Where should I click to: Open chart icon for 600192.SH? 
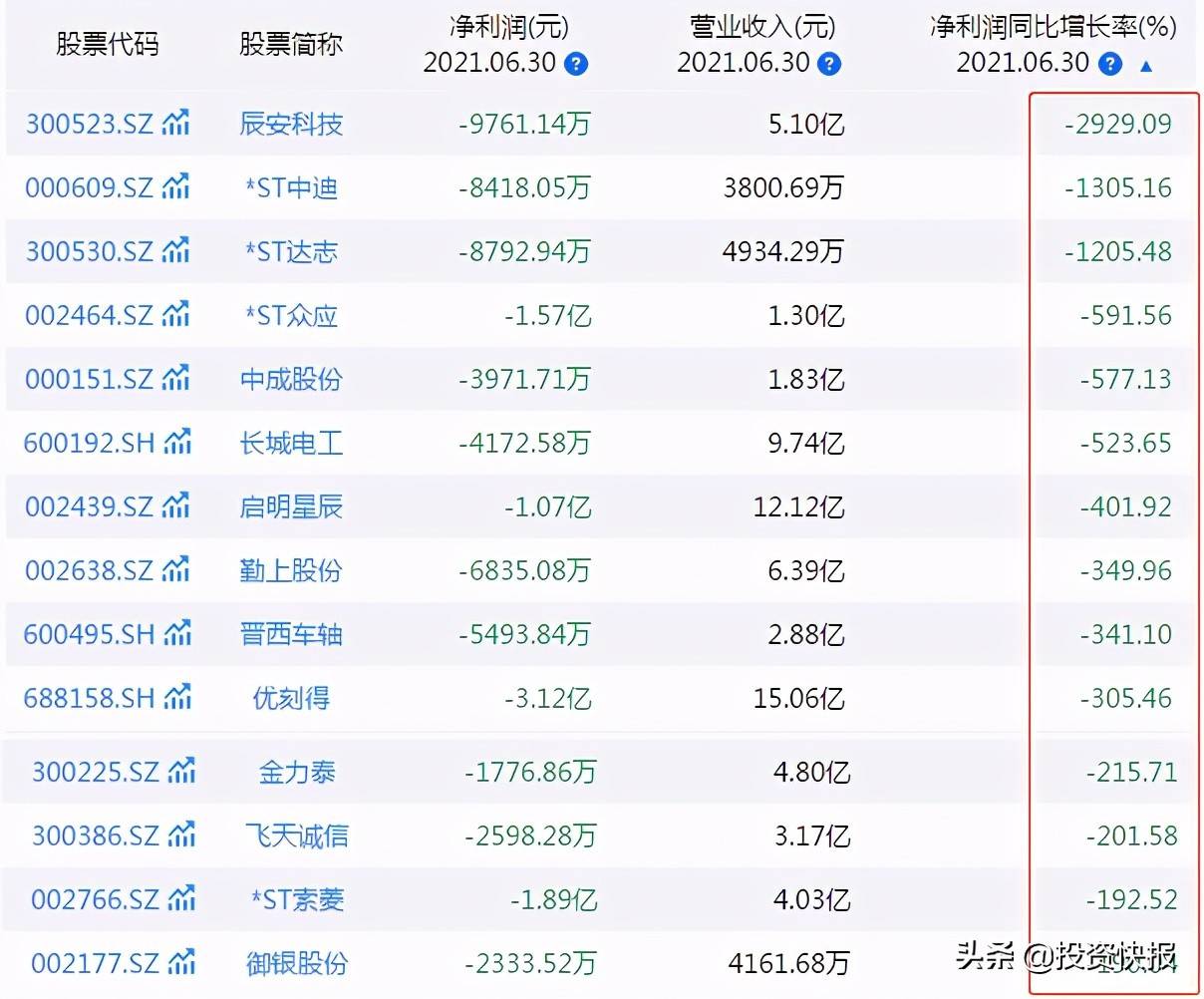[x=178, y=443]
